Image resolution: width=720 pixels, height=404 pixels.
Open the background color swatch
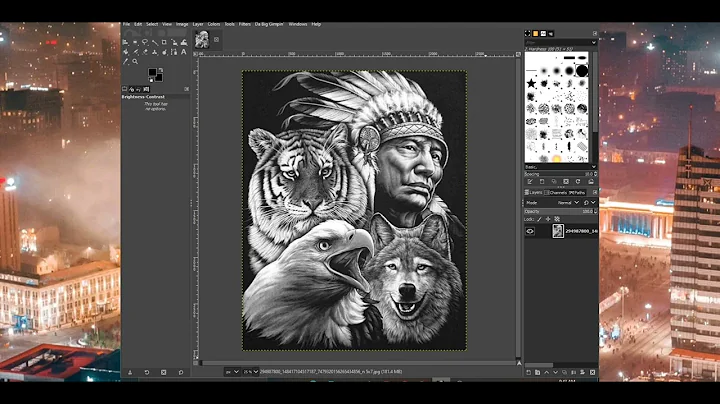(159, 78)
